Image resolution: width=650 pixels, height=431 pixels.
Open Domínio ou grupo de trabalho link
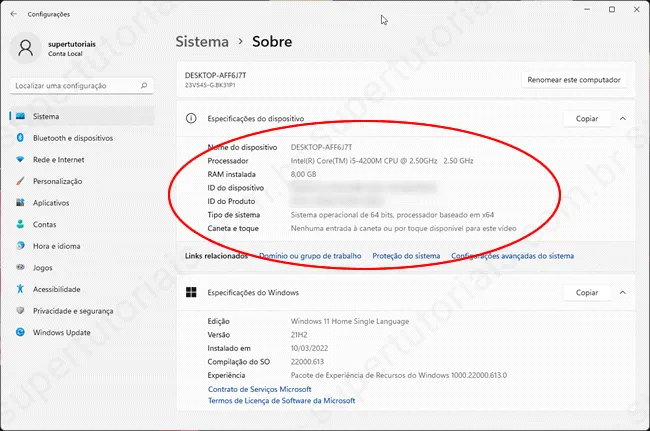click(x=310, y=256)
